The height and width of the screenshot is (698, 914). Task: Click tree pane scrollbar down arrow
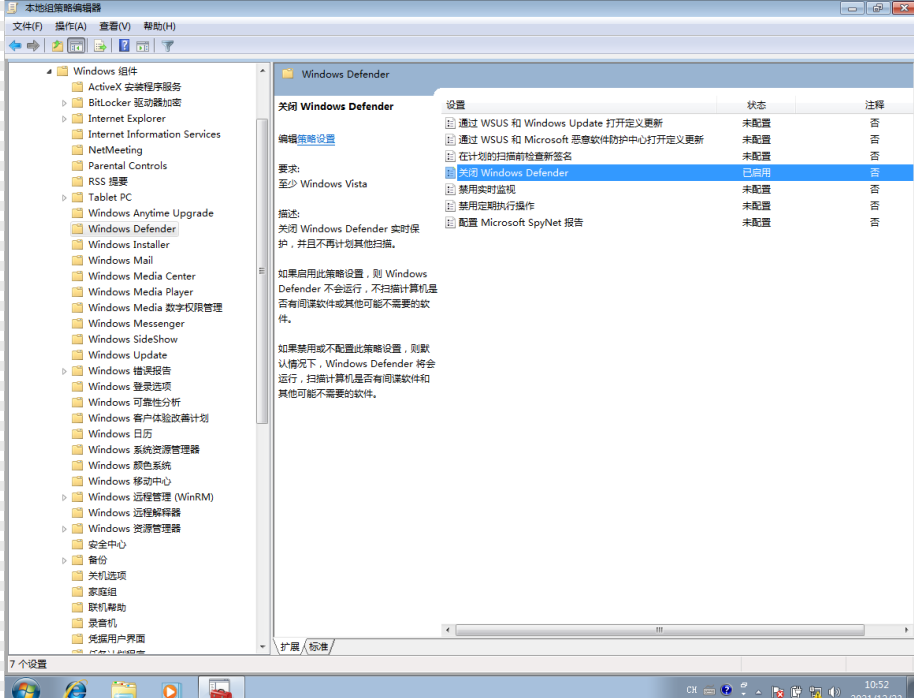point(262,647)
